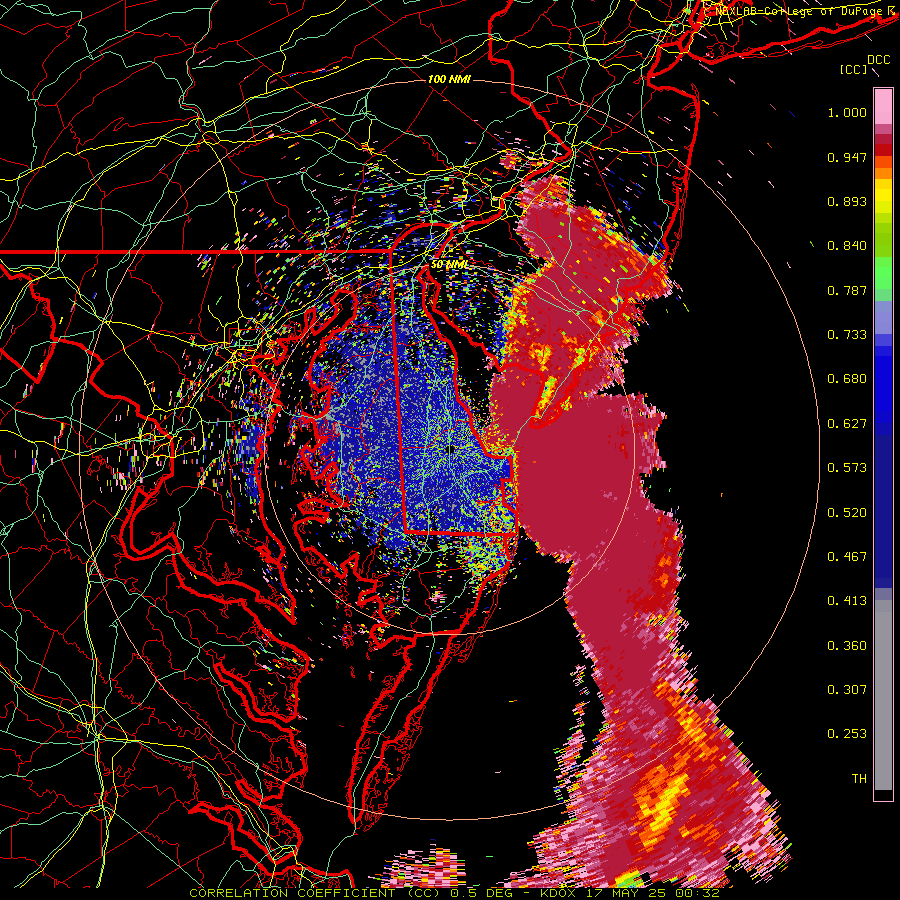Click the 100 NMI range ring label

pos(449,79)
